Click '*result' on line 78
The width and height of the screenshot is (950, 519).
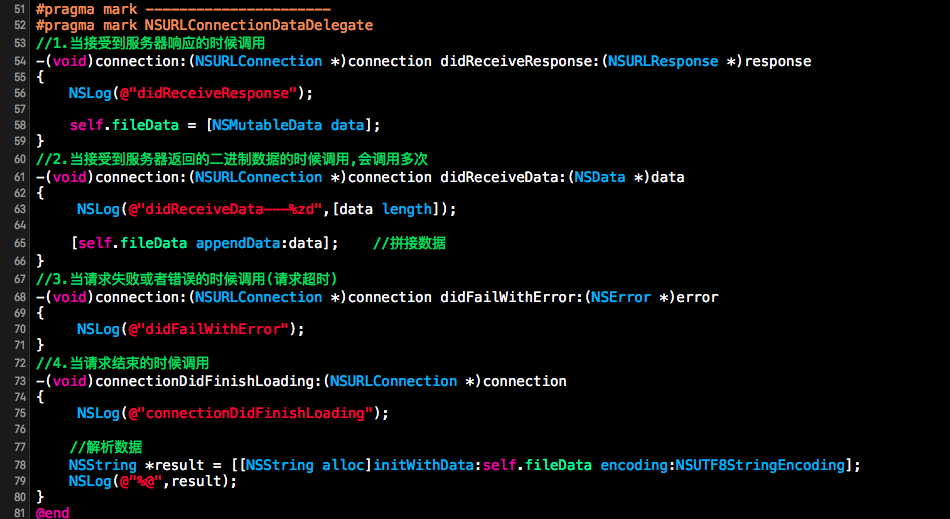tap(174, 465)
